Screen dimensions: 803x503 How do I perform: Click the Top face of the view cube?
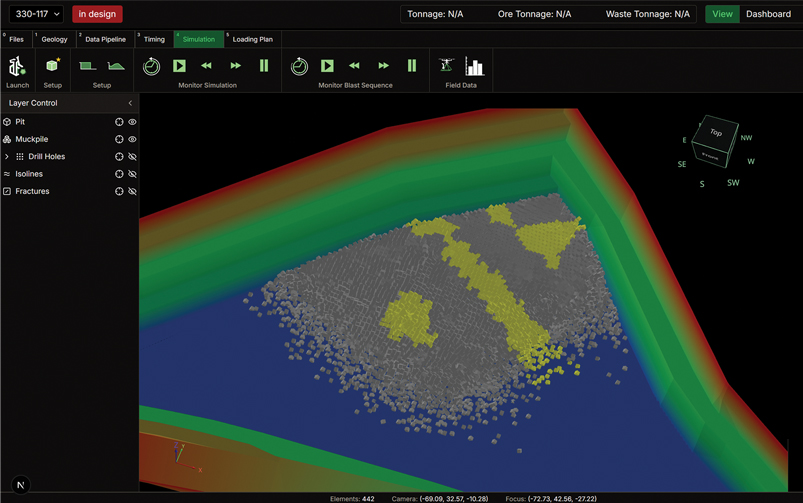[716, 133]
